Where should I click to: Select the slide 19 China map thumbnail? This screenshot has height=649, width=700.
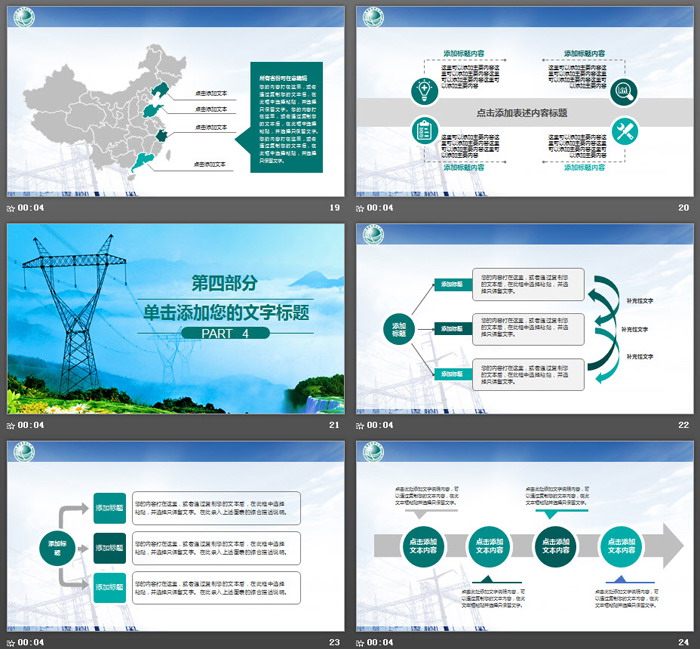pos(175,99)
